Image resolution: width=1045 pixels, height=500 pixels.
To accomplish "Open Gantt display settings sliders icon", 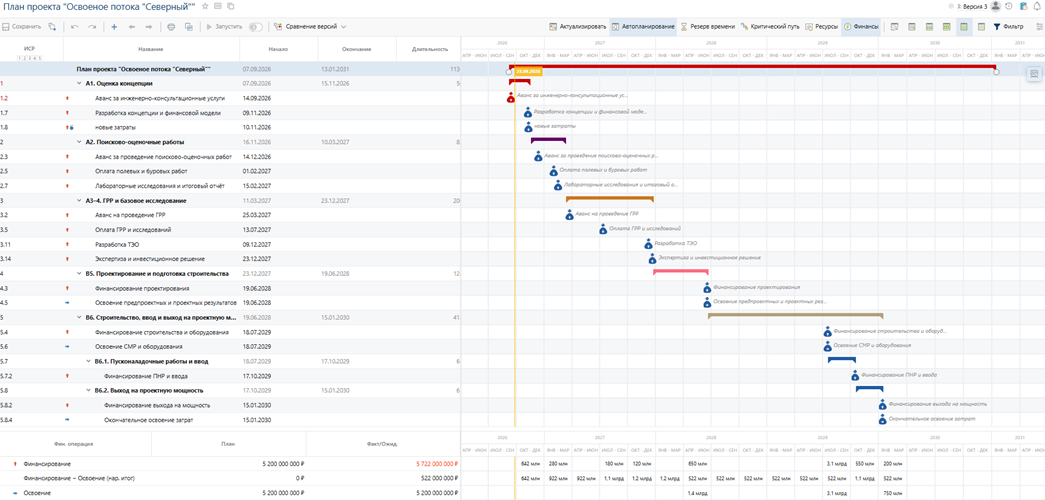I will pyautogui.click(x=1040, y=27).
